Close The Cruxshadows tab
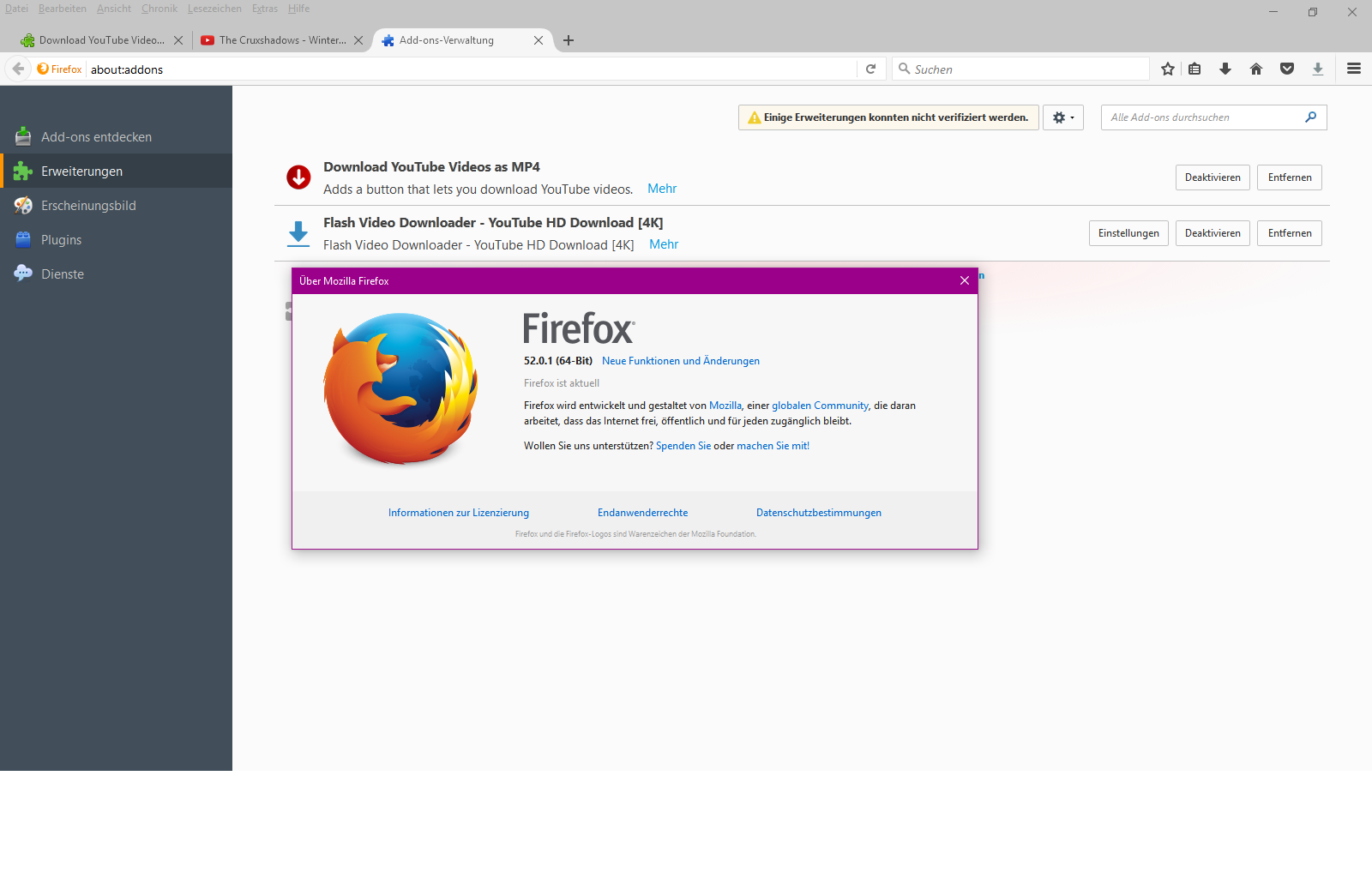 coord(358,40)
